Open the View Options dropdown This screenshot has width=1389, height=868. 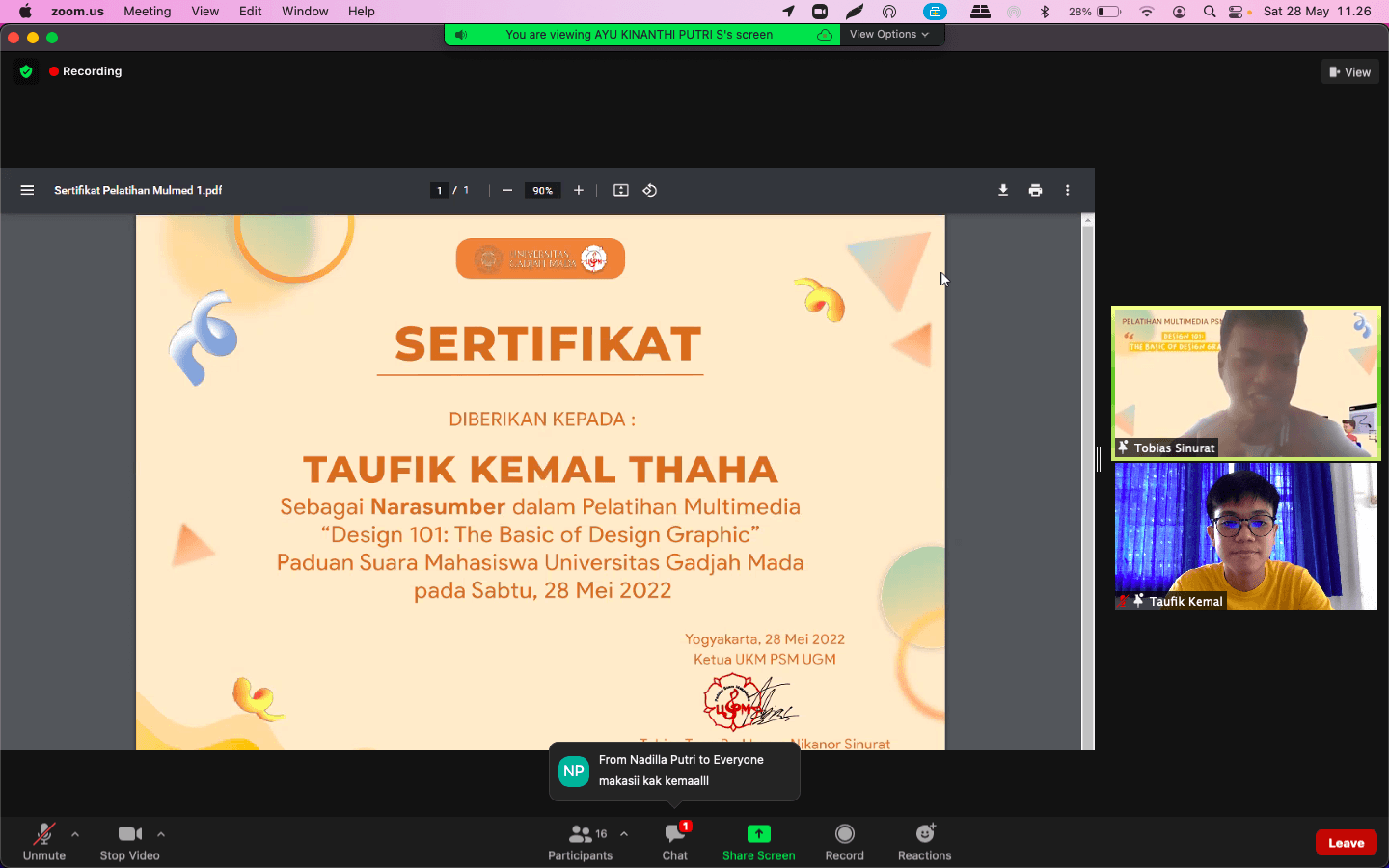[x=889, y=35]
